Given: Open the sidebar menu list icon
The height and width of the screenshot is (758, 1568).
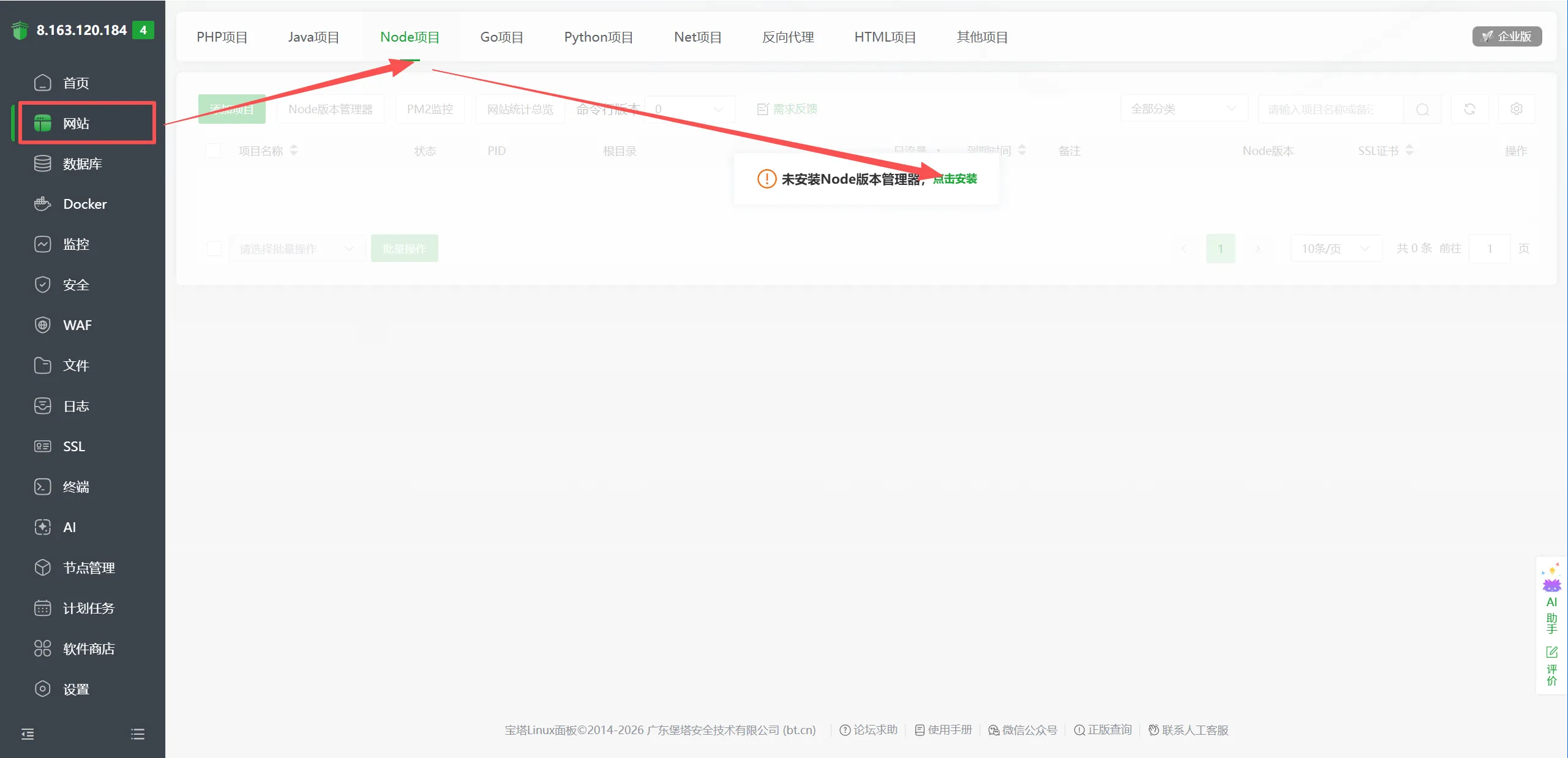Looking at the screenshot, I should (138, 734).
